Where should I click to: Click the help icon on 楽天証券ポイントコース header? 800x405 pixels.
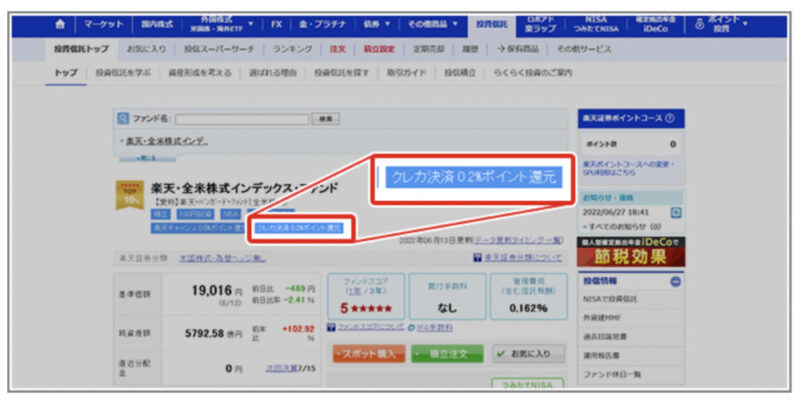tap(669, 118)
